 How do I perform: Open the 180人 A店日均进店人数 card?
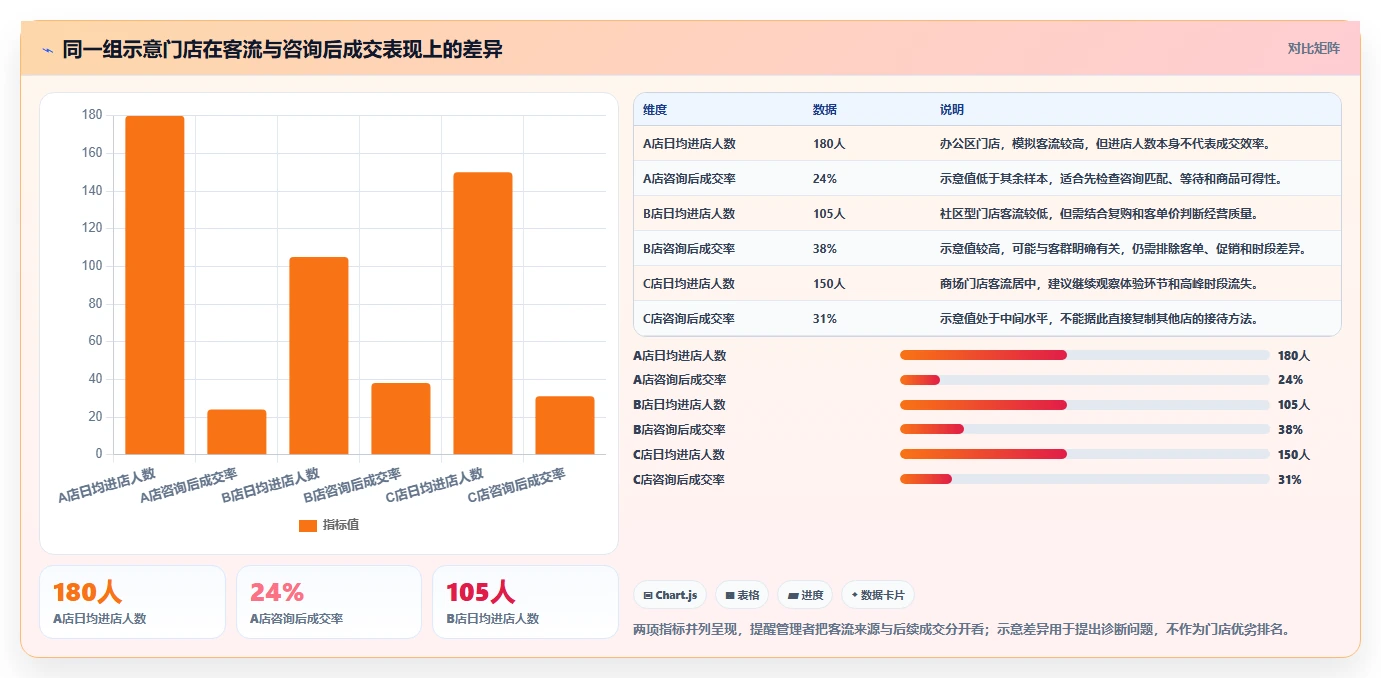tap(133, 602)
